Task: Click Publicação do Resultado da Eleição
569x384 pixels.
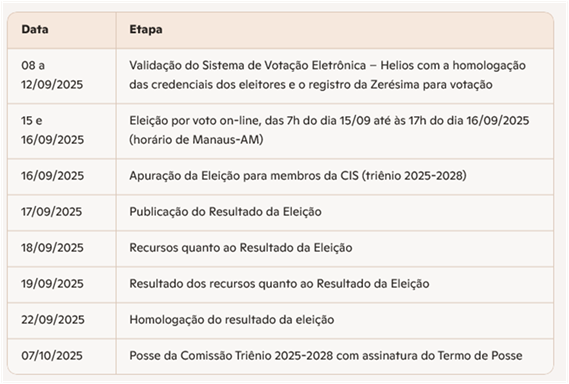Action: click(x=225, y=212)
